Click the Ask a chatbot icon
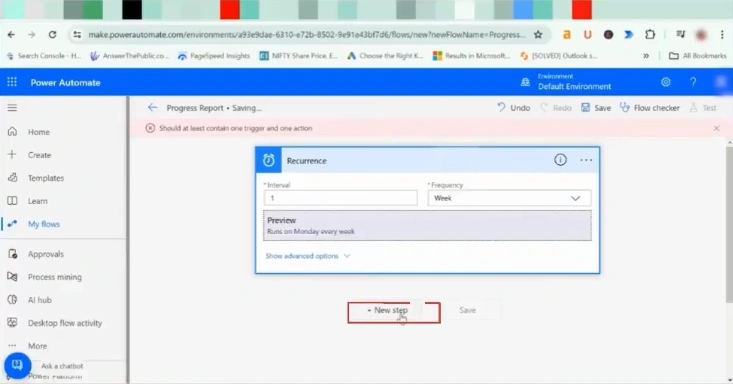The height and width of the screenshot is (384, 733). pyautogui.click(x=17, y=365)
